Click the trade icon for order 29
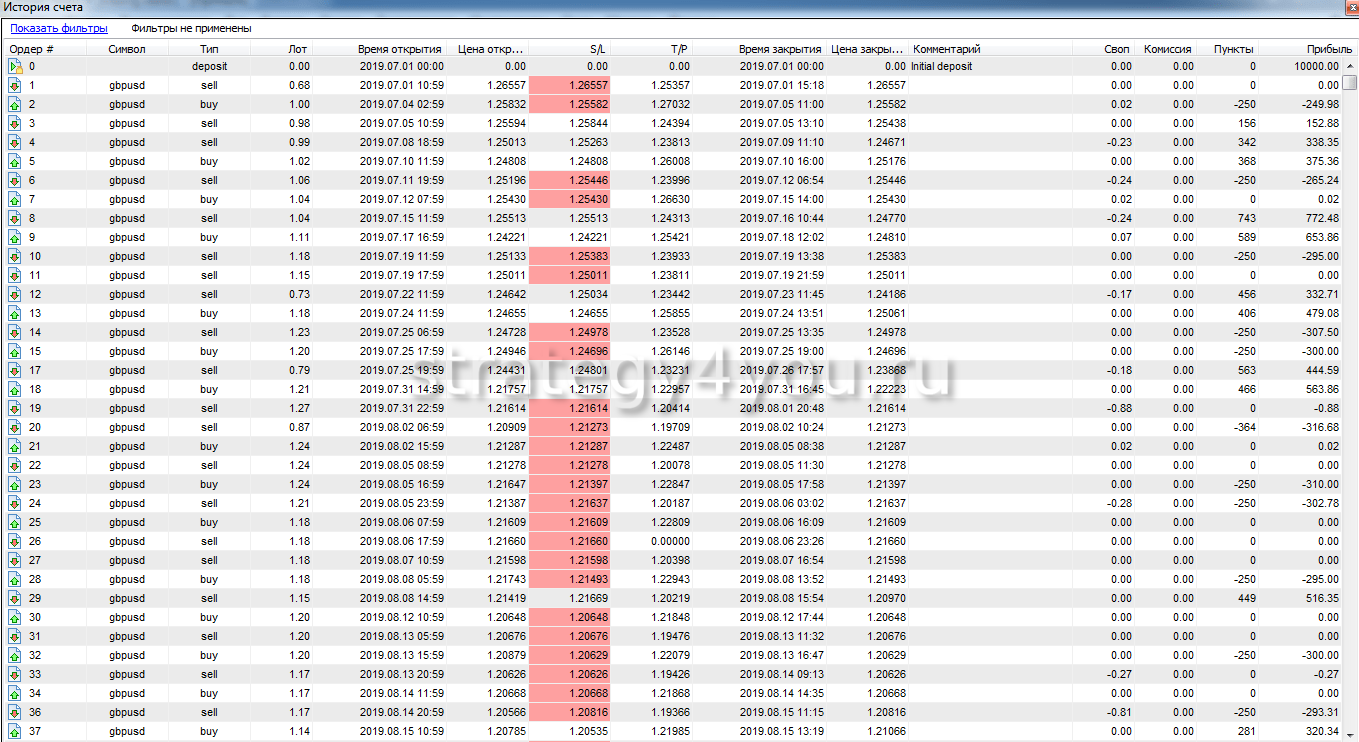 15,599
